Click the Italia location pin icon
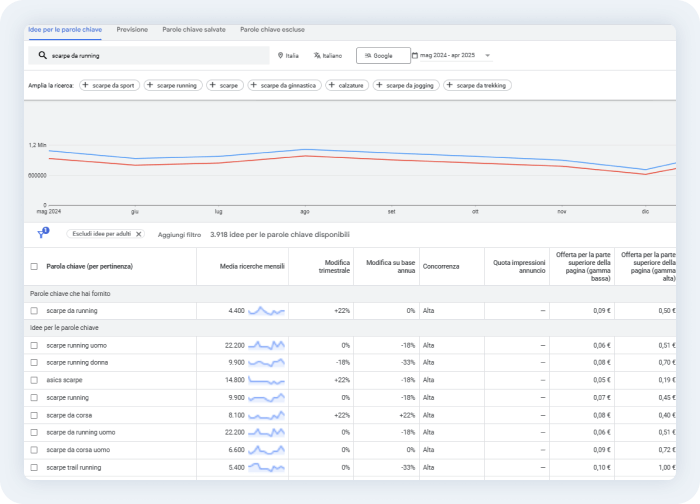Screen dimensions: 700x504 (281, 56)
